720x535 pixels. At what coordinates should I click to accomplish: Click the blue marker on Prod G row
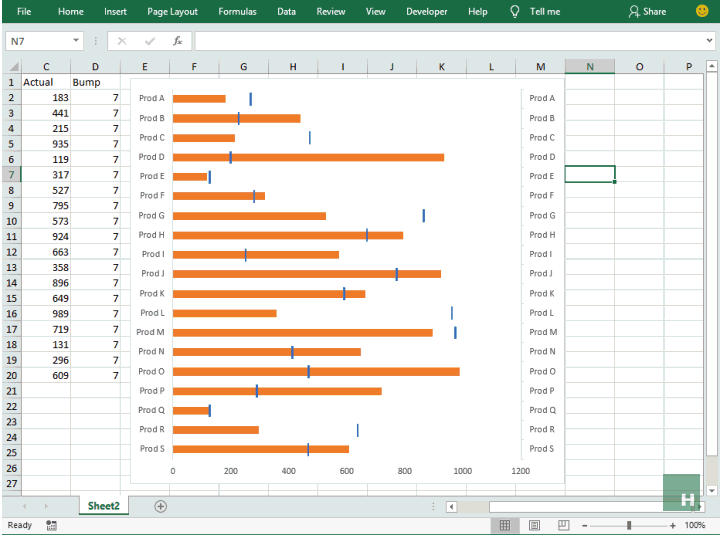[423, 215]
